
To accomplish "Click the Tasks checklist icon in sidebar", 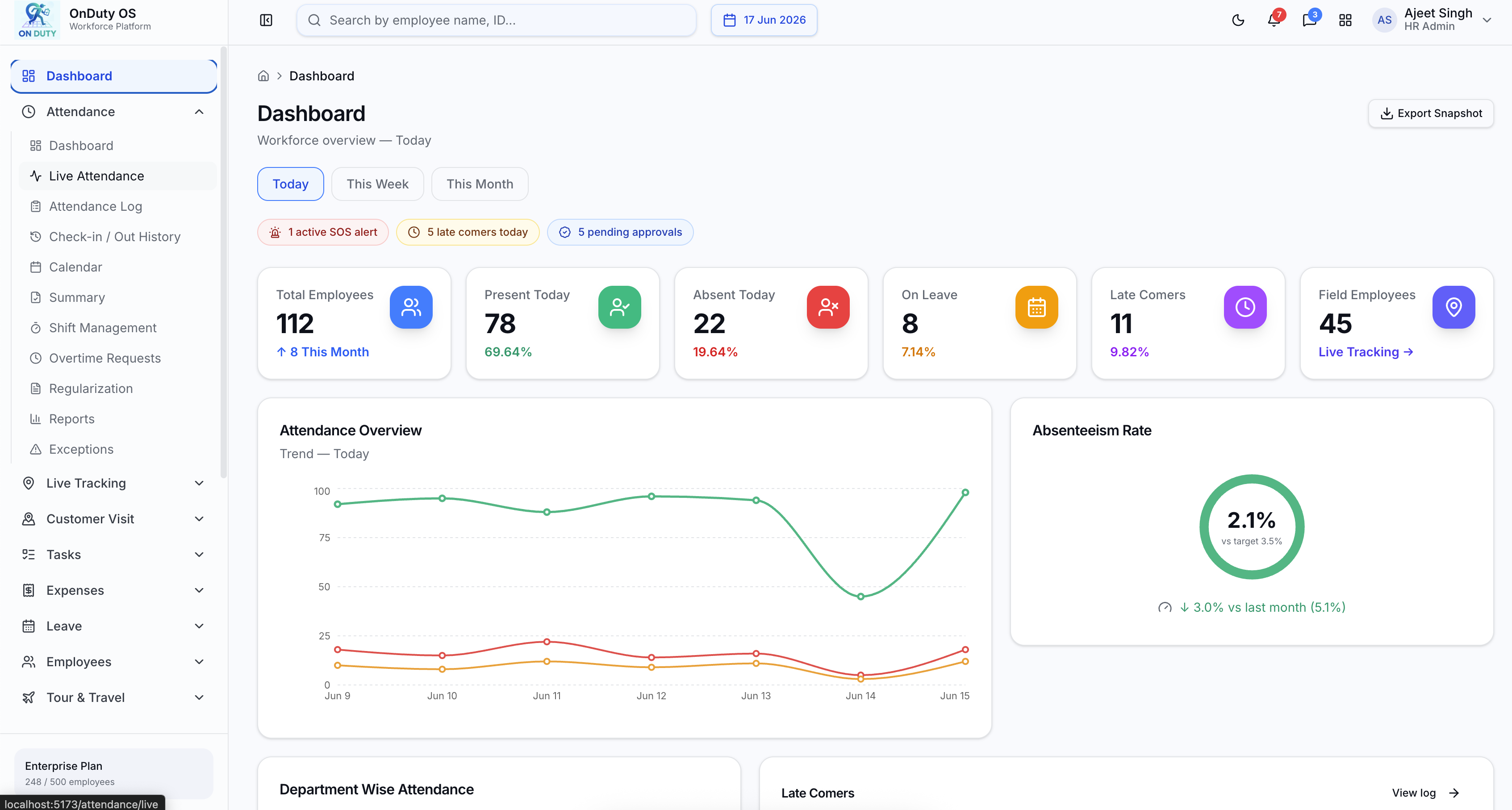I will pos(28,555).
